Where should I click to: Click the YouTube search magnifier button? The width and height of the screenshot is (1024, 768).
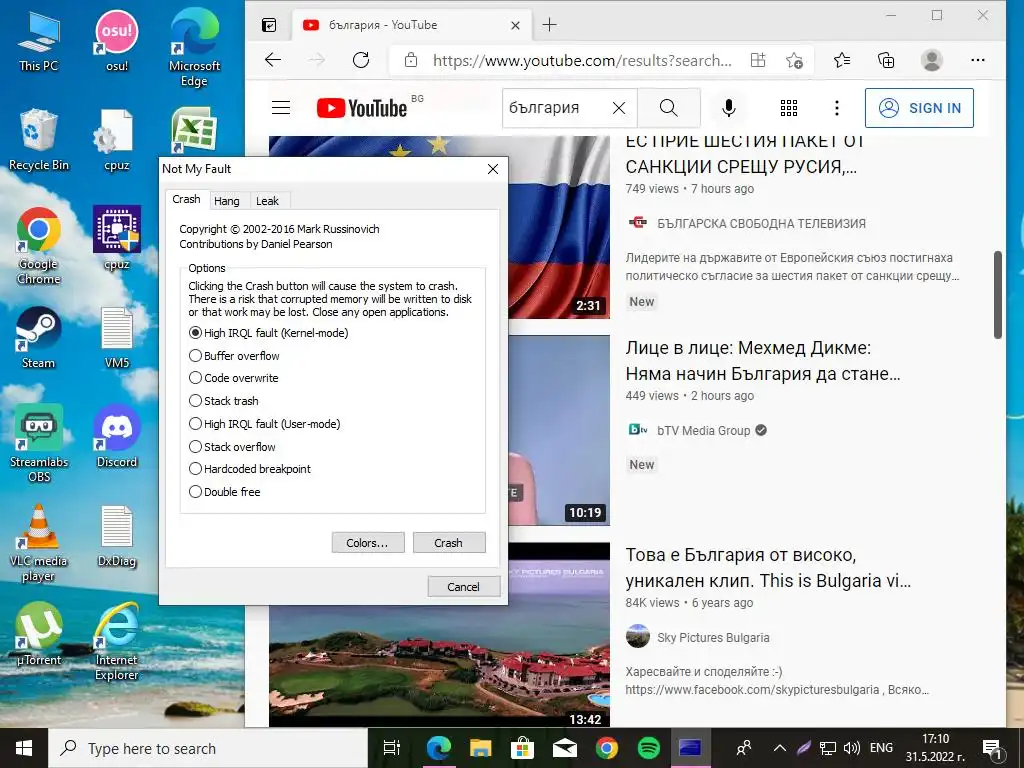(x=669, y=108)
